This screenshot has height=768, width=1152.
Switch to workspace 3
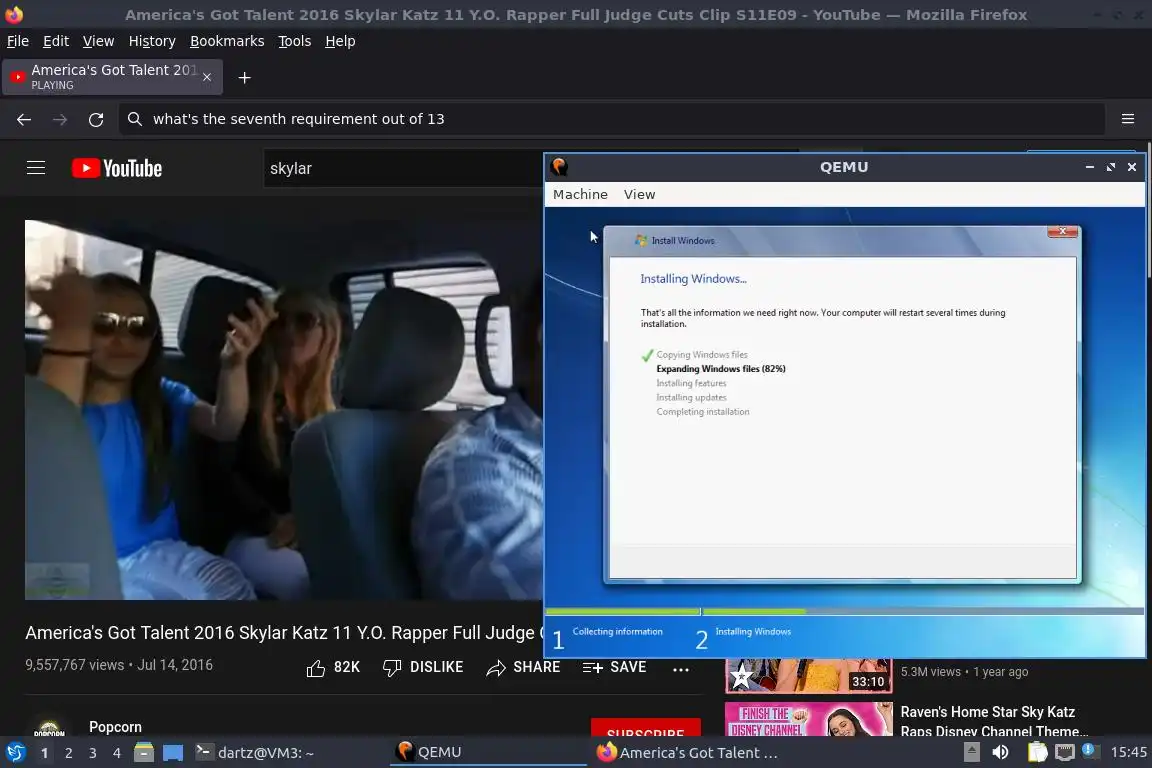coord(93,753)
